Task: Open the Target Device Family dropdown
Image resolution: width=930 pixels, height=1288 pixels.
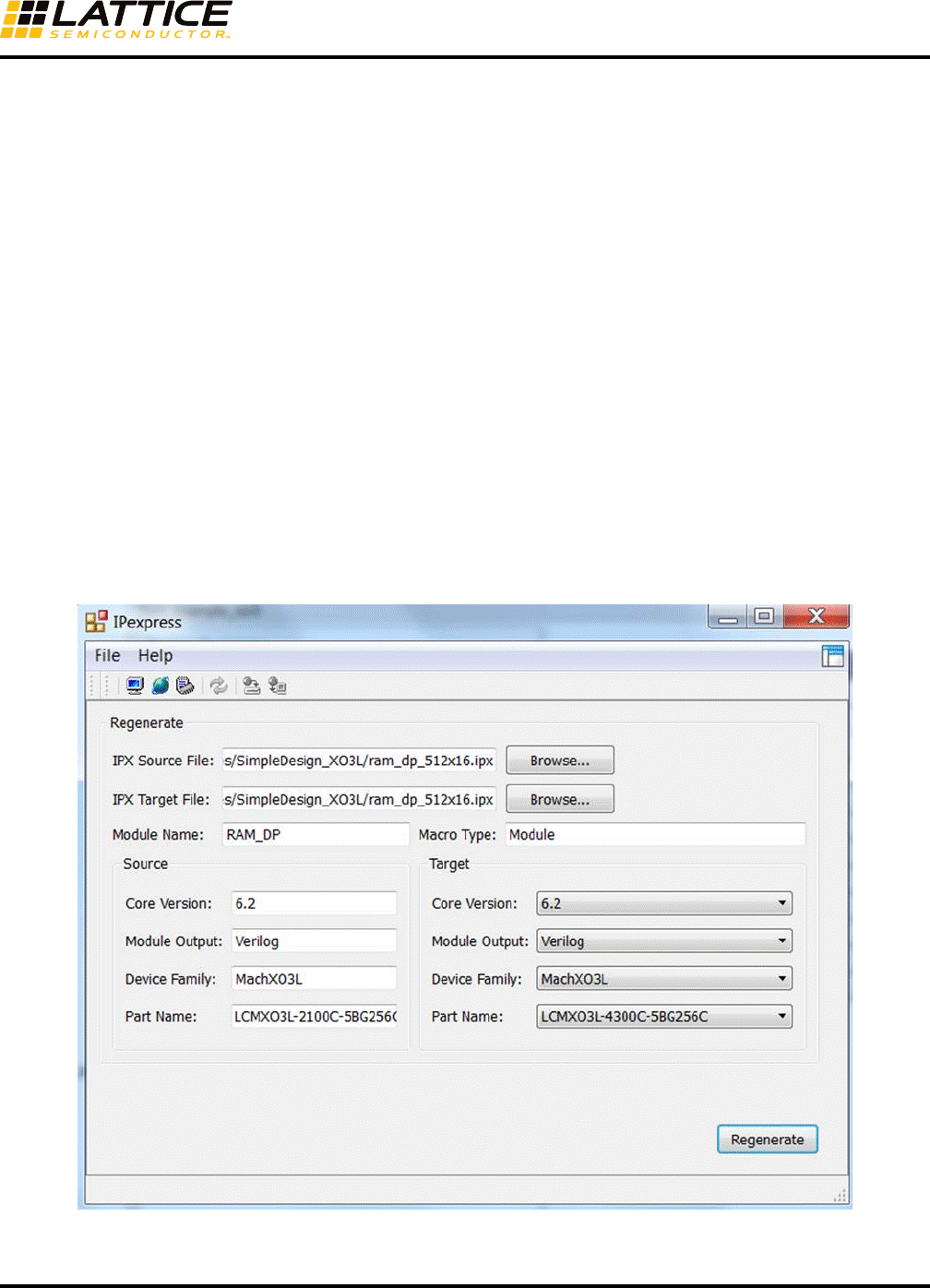Action: point(664,979)
